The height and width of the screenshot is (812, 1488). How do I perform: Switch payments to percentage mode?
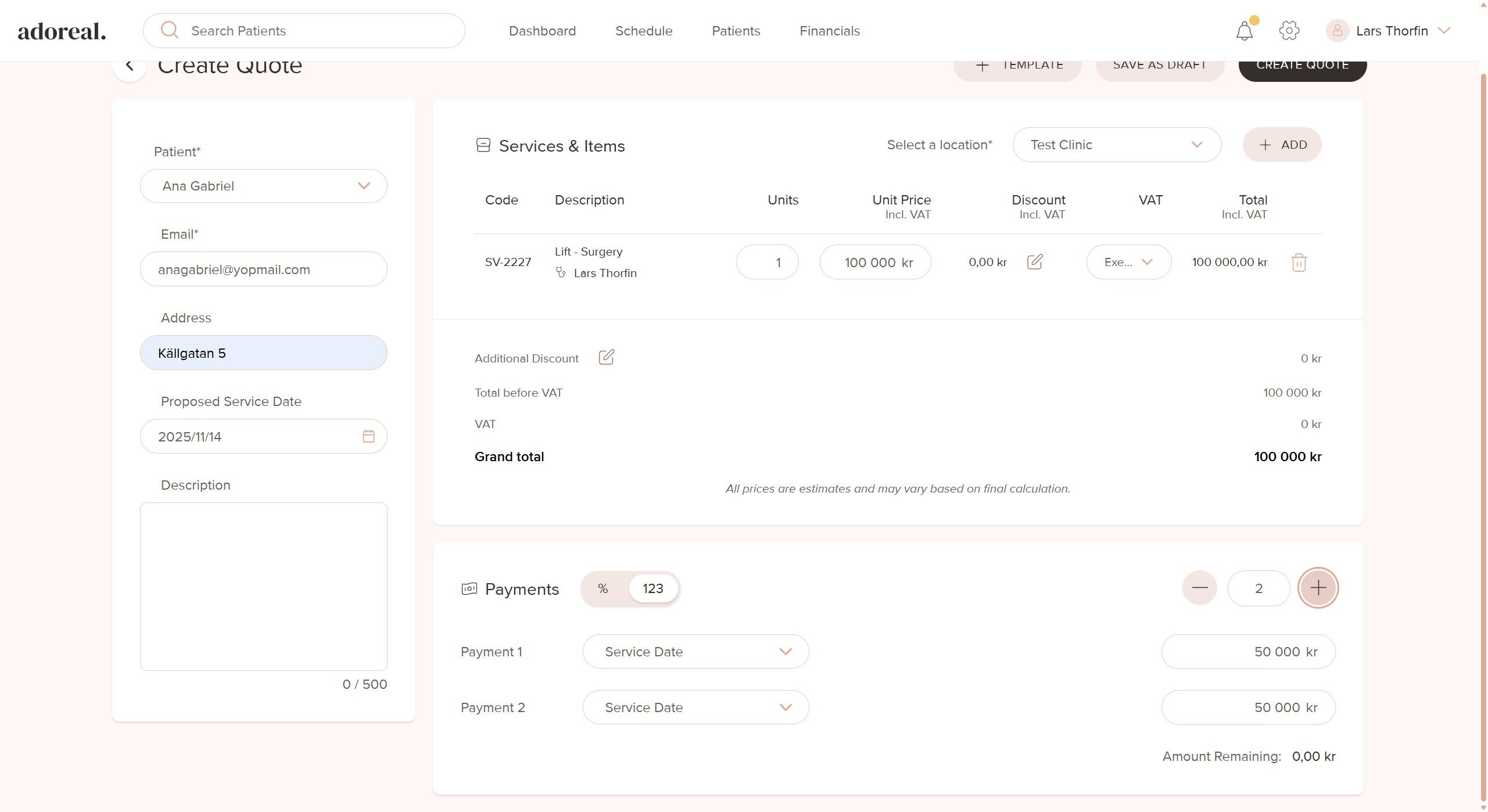(x=603, y=588)
